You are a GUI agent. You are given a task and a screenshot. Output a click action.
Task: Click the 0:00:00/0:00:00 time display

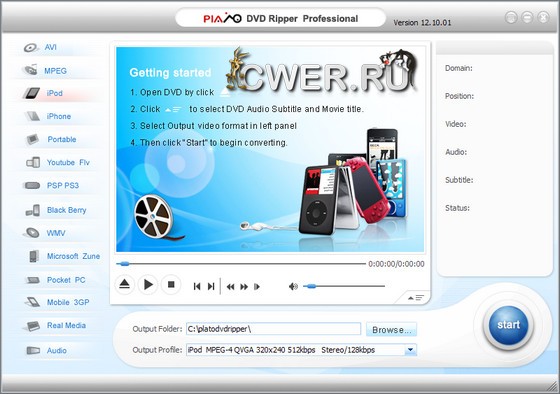pyautogui.click(x=396, y=264)
